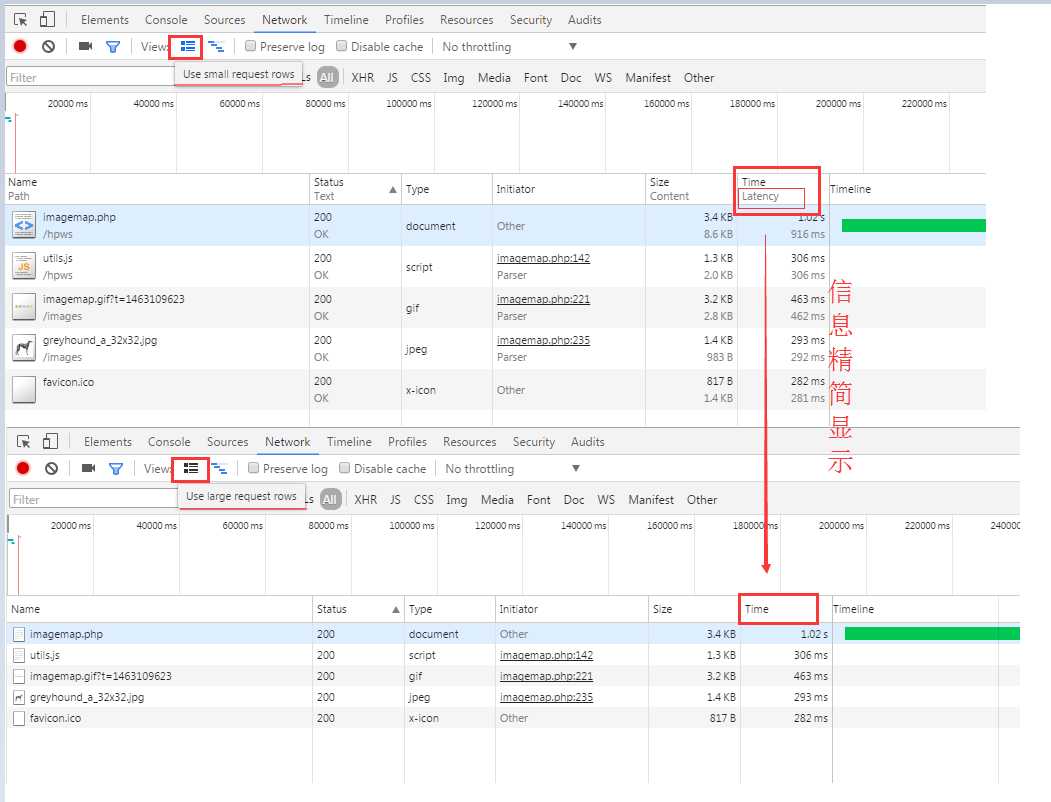1051x802 pixels.
Task: Open Timeline tab in lower DevTools
Action: point(349,442)
